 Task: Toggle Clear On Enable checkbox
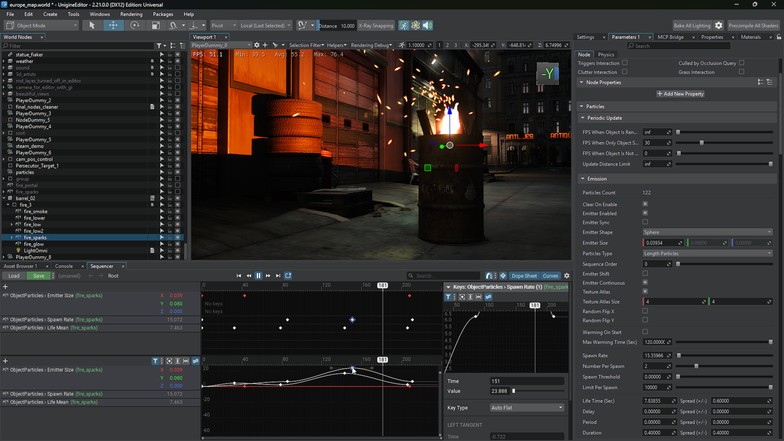(645, 204)
